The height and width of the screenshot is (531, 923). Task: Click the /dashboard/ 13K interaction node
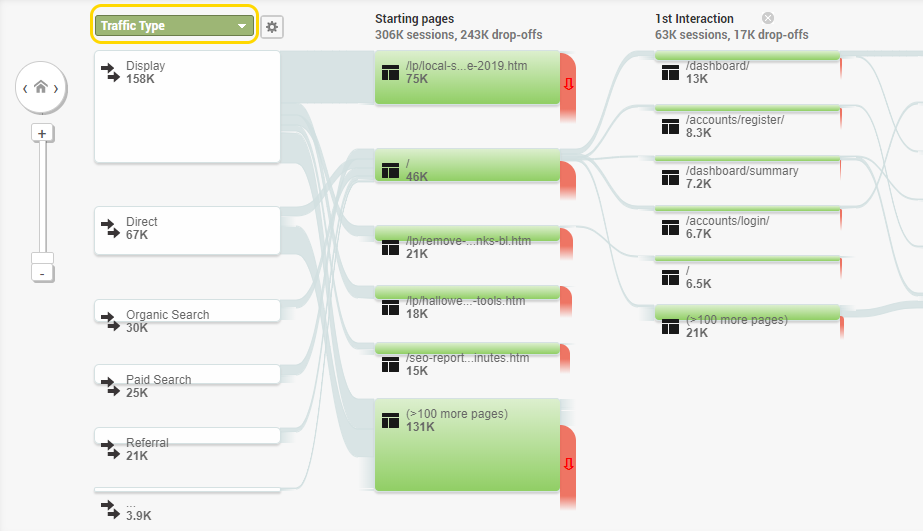748,56
